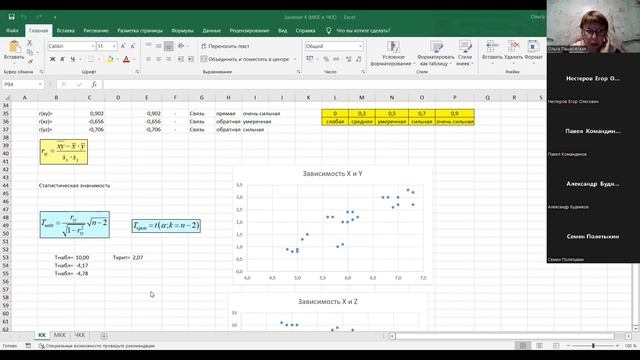Expand the font color dropdown arrow
The width and height of the screenshot is (640, 360).
point(133,59)
